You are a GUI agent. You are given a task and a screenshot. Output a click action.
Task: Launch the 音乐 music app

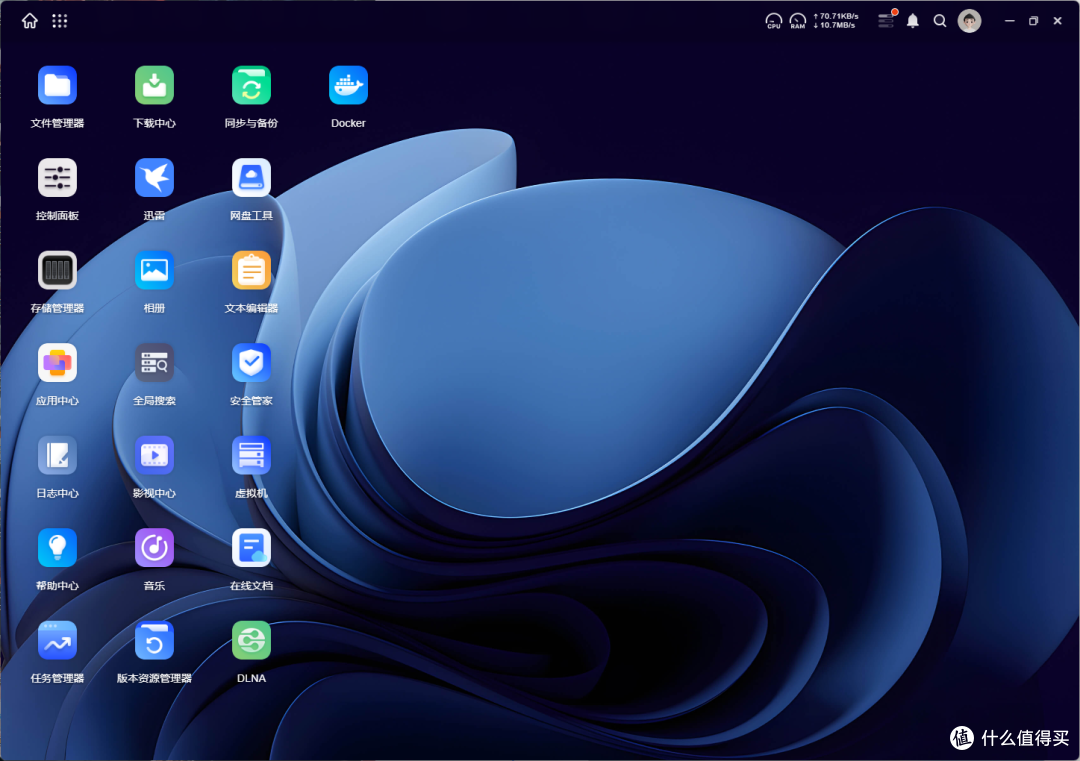tap(154, 548)
